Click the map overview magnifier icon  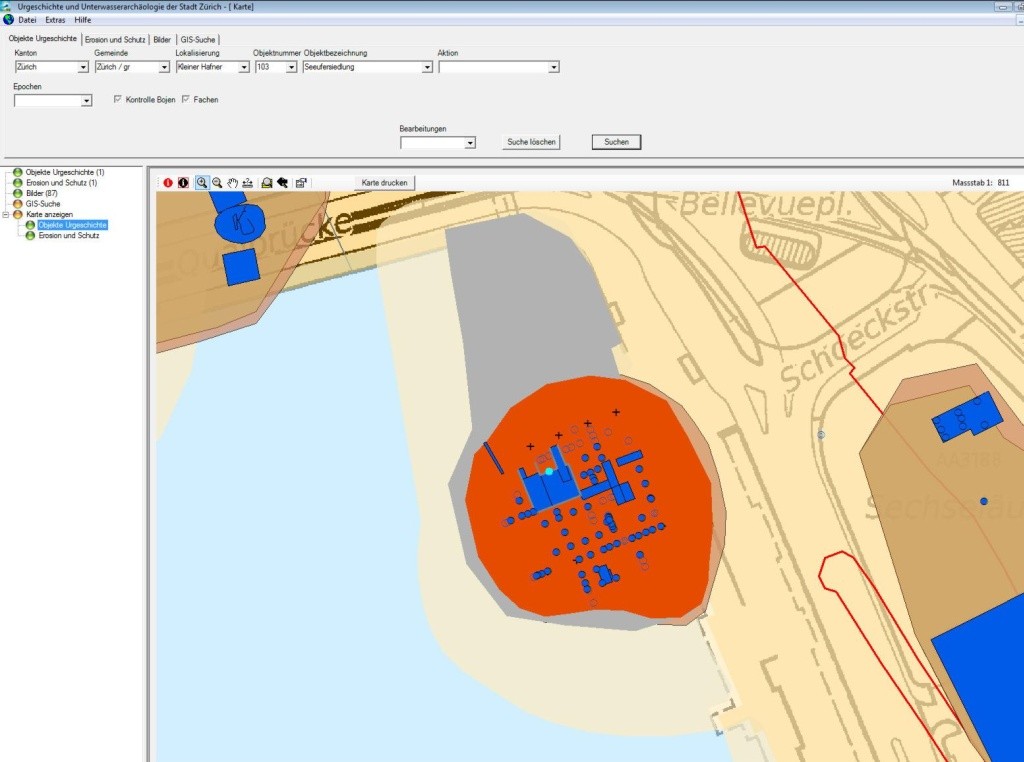(266, 183)
